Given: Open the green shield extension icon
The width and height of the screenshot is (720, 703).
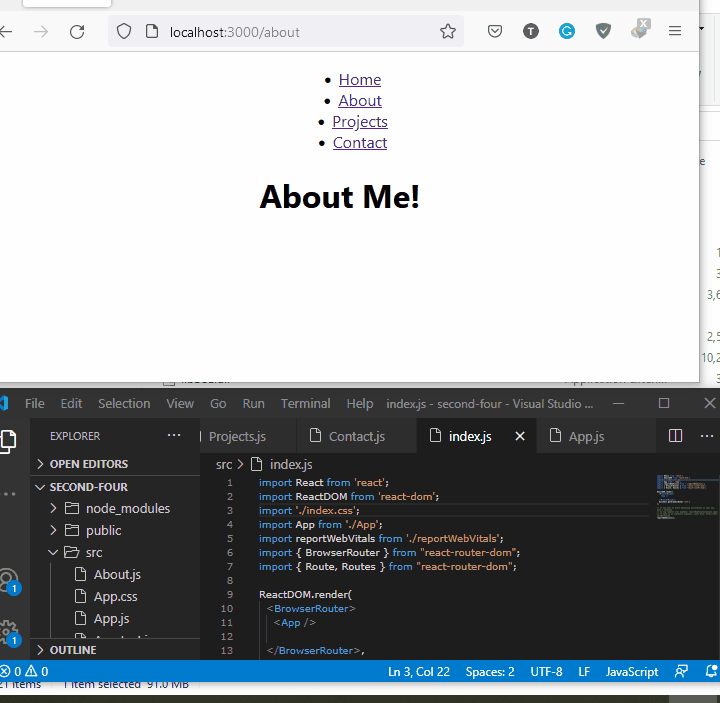Looking at the screenshot, I should 603,31.
